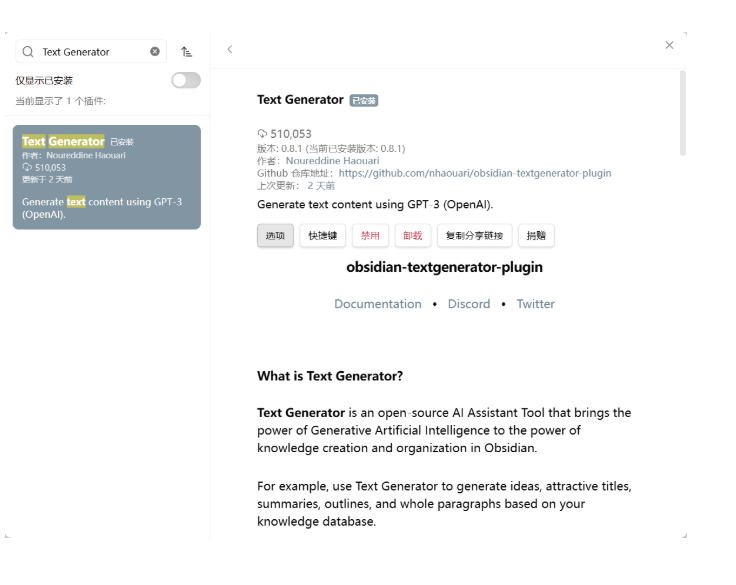Copy the share link button
The height and width of the screenshot is (585, 736).
pyautogui.click(x=475, y=235)
